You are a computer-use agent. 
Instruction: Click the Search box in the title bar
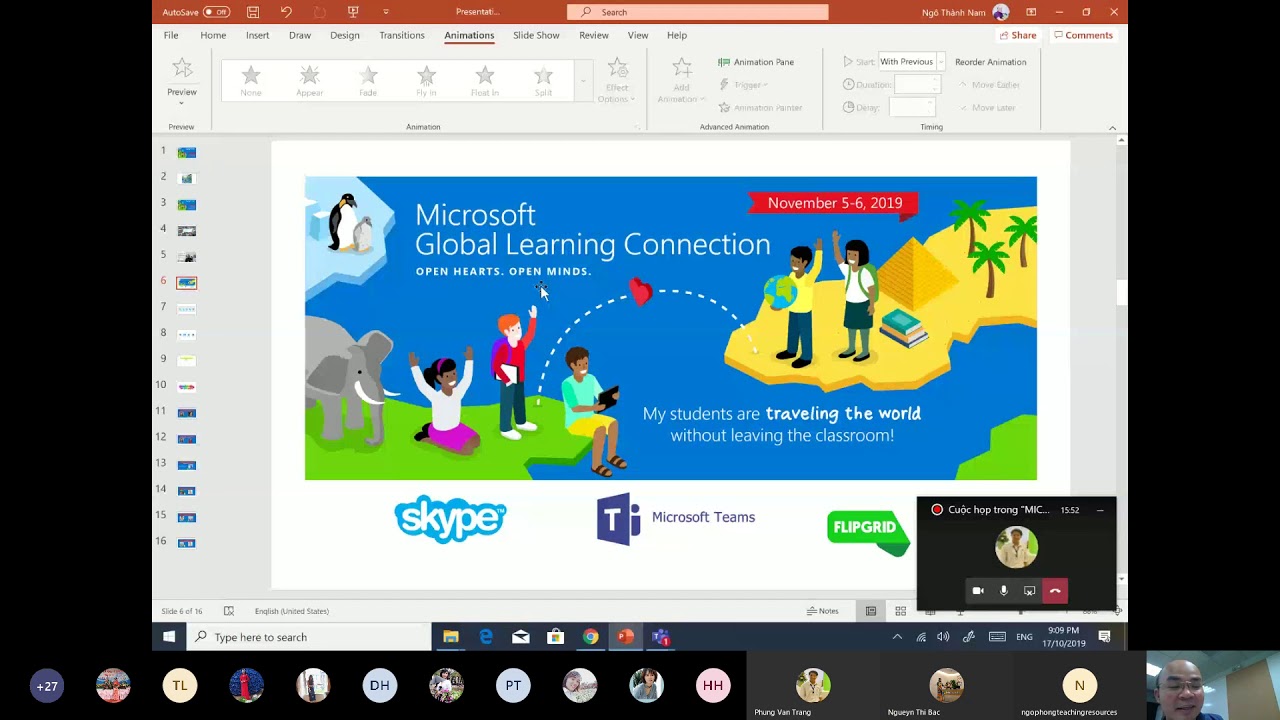click(698, 12)
